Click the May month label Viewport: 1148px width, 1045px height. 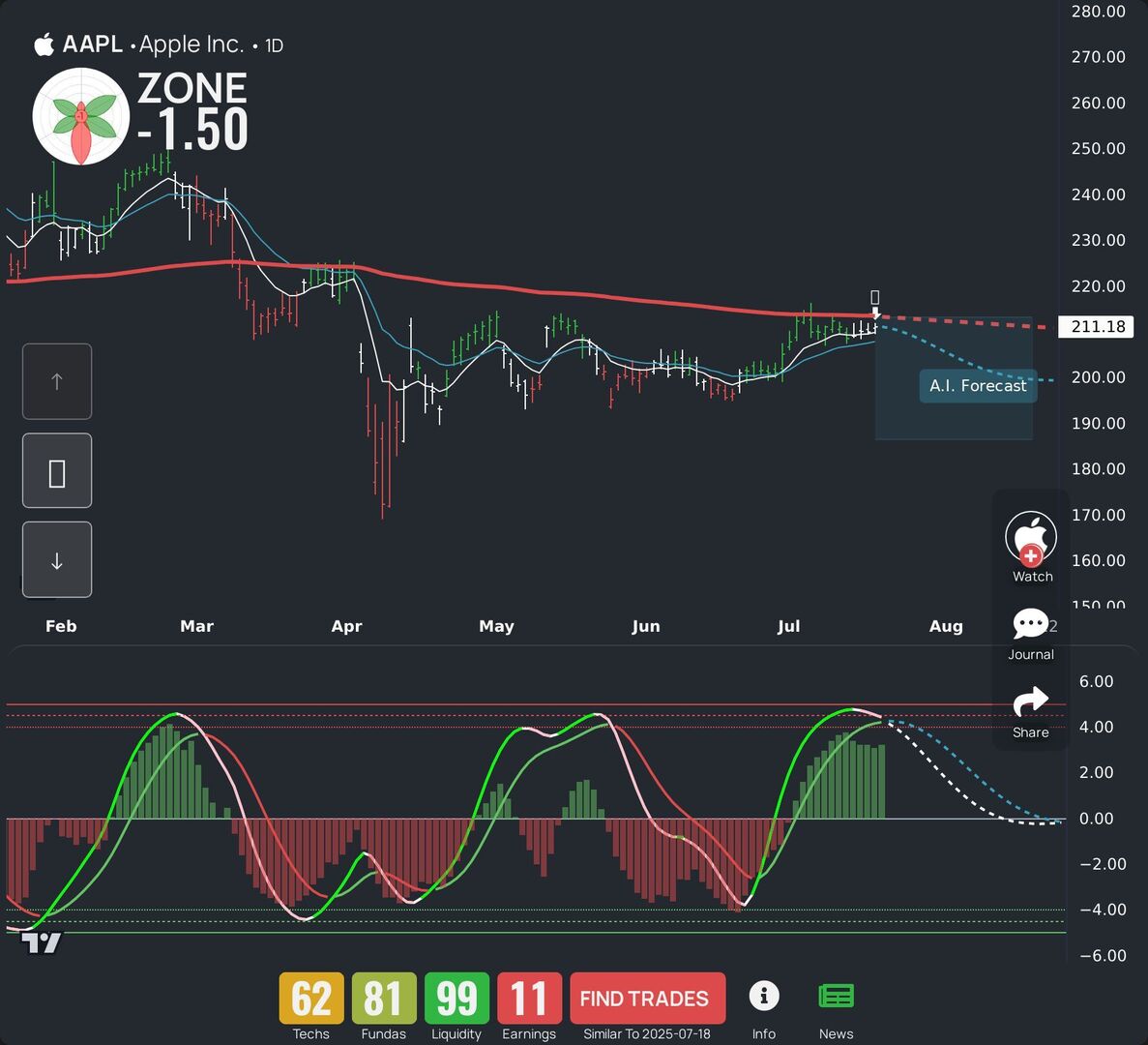click(x=496, y=627)
